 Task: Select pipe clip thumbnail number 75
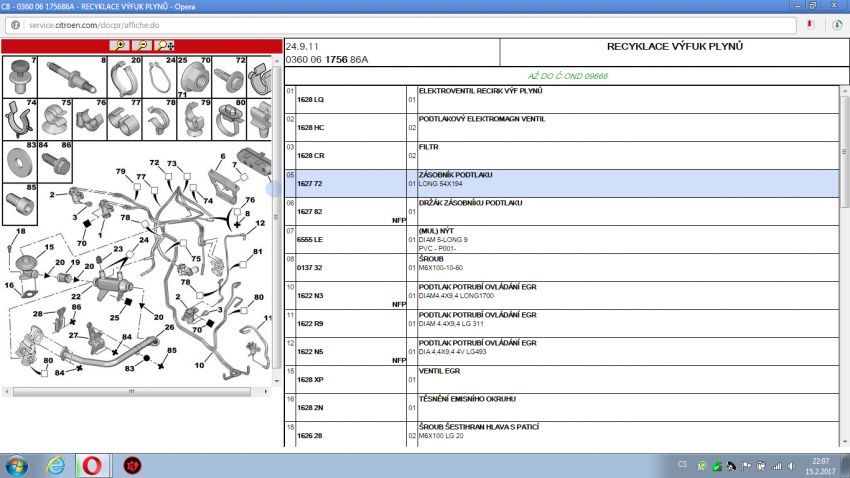coord(55,119)
